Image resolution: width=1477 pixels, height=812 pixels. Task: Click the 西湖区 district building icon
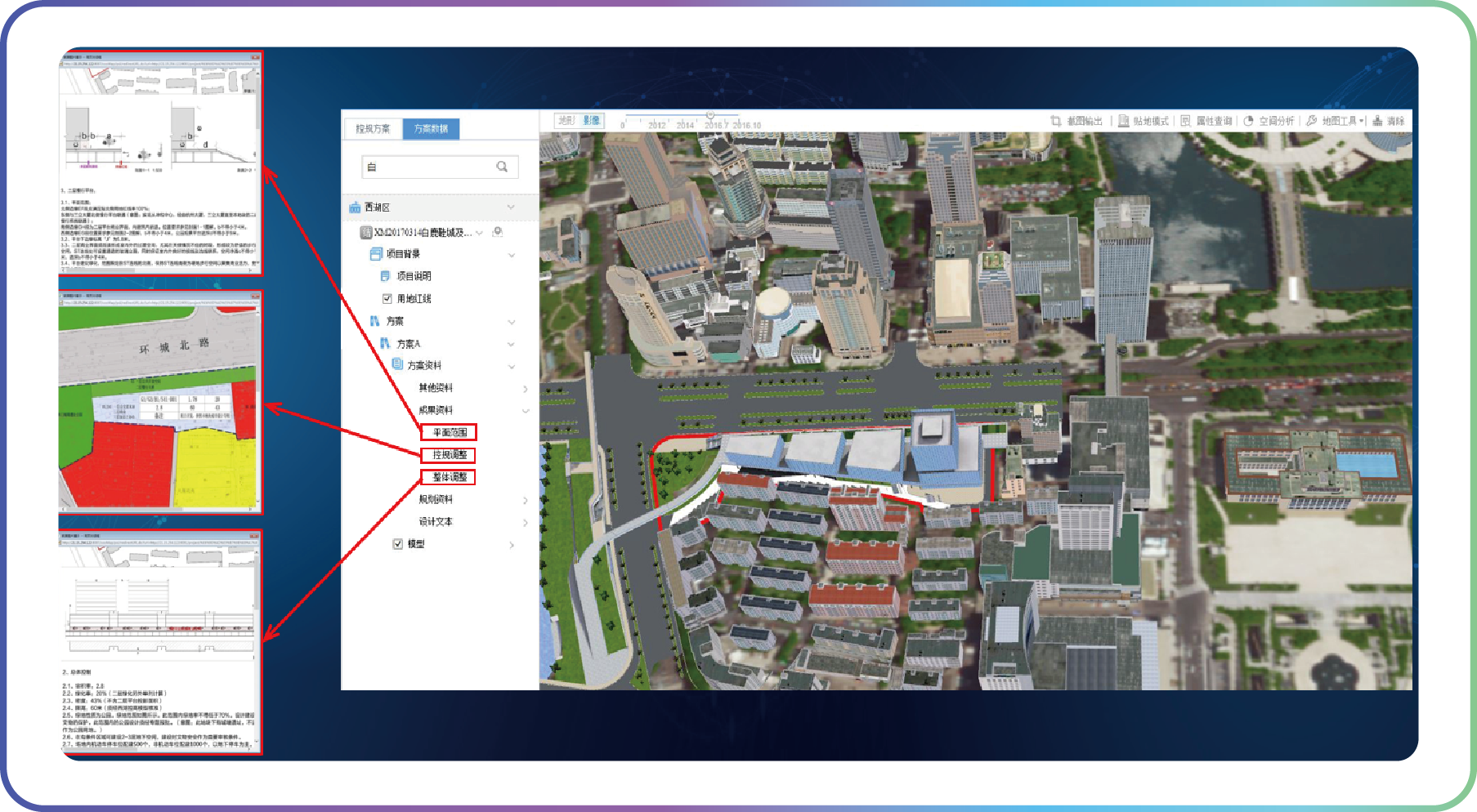[x=355, y=207]
